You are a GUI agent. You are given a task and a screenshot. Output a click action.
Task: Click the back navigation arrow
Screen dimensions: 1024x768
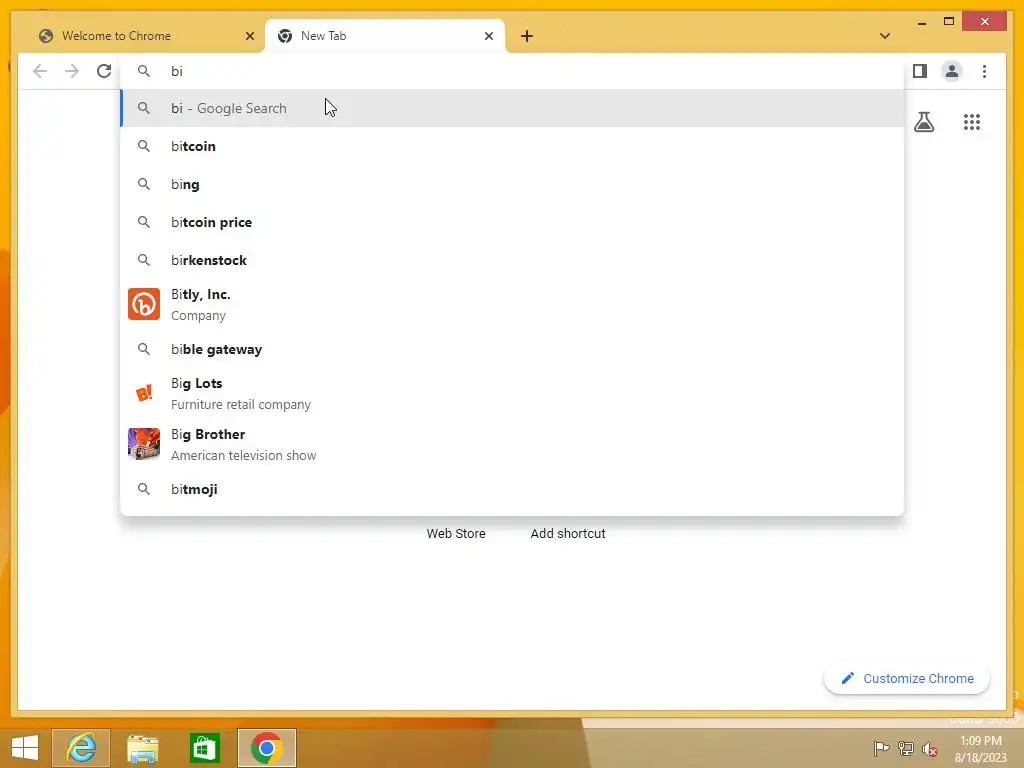coord(40,71)
